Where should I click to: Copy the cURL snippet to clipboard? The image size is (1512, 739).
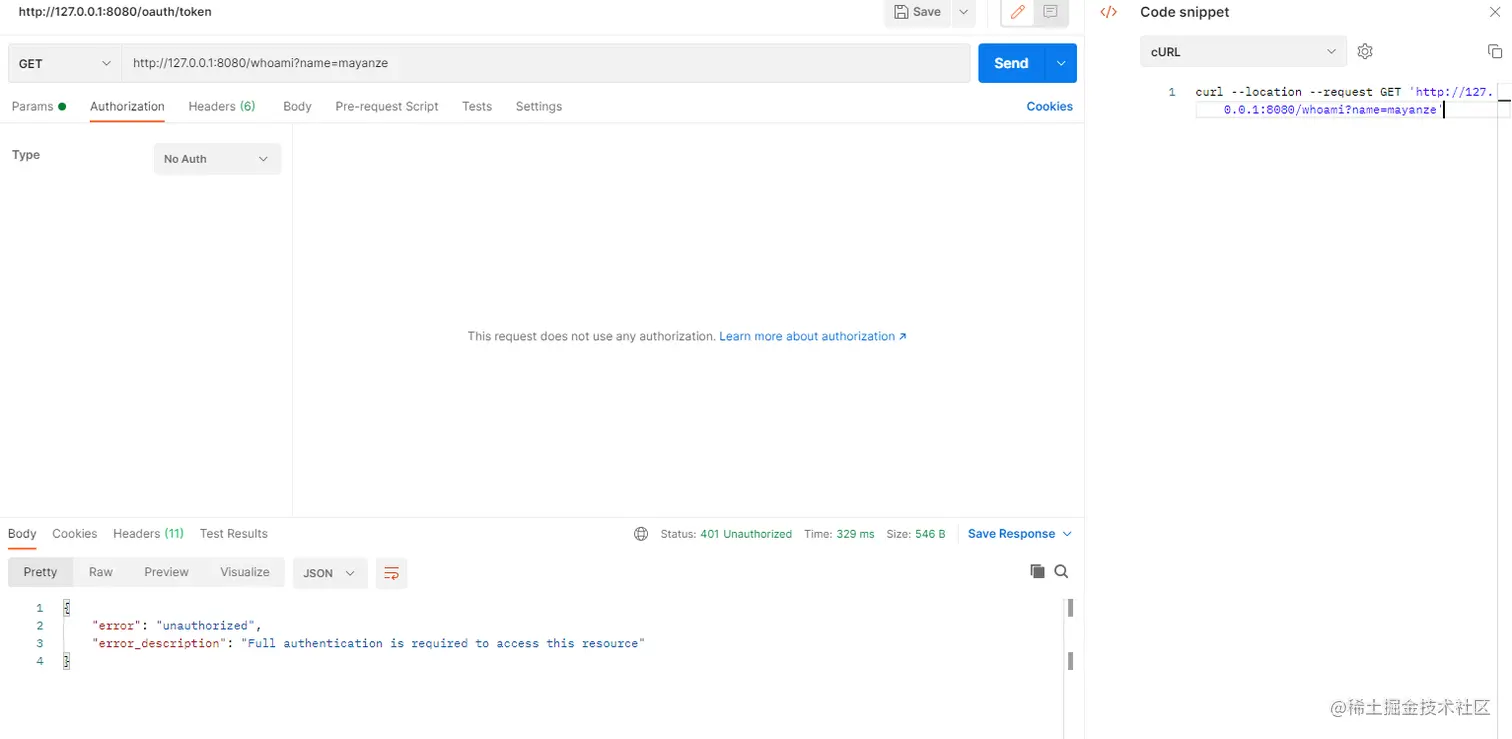[1495, 51]
